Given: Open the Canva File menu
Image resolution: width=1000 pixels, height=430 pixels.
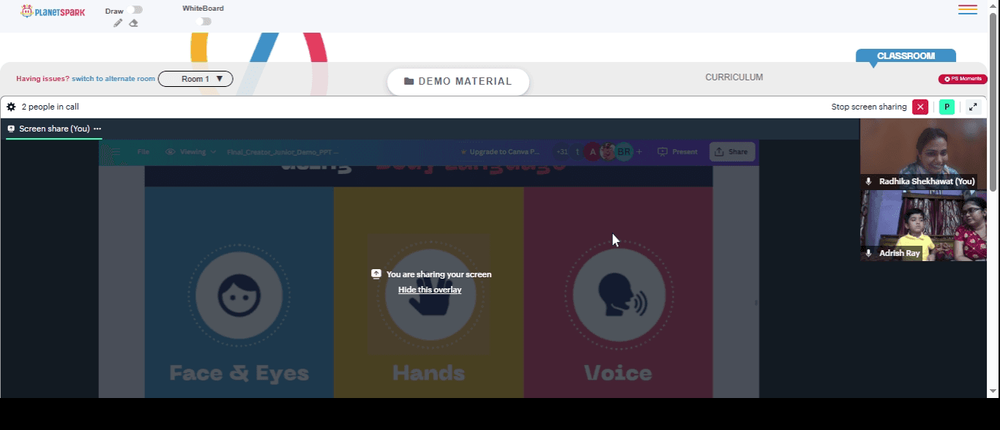Looking at the screenshot, I should point(143,152).
